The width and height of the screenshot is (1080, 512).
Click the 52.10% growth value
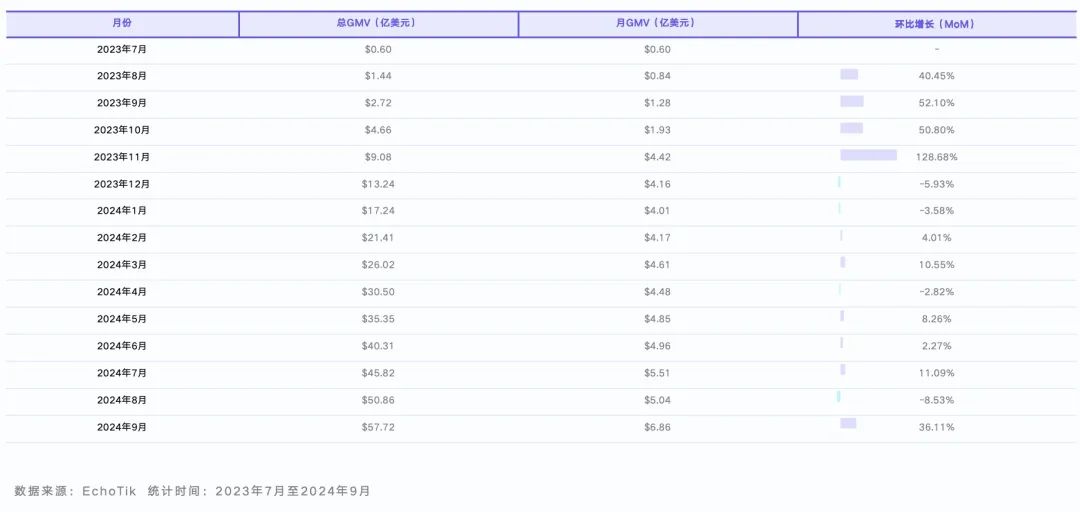pos(937,103)
